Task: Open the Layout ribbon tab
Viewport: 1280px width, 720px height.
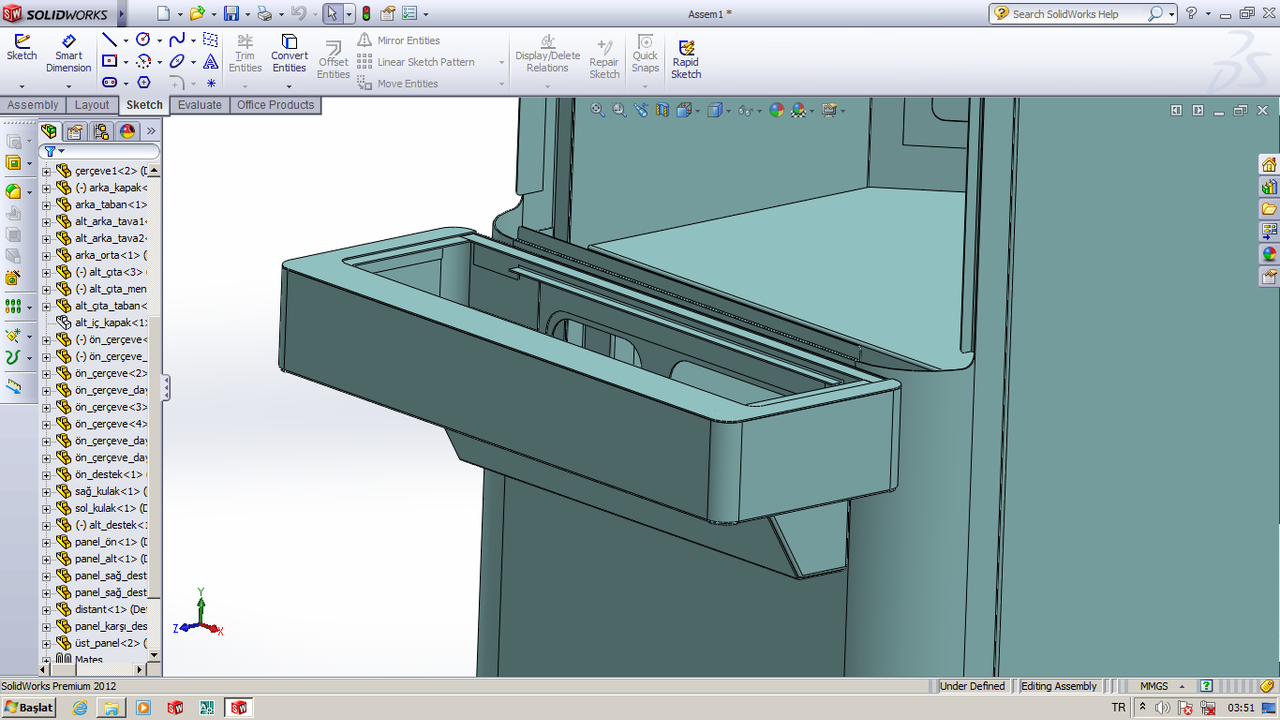Action: coord(92,105)
